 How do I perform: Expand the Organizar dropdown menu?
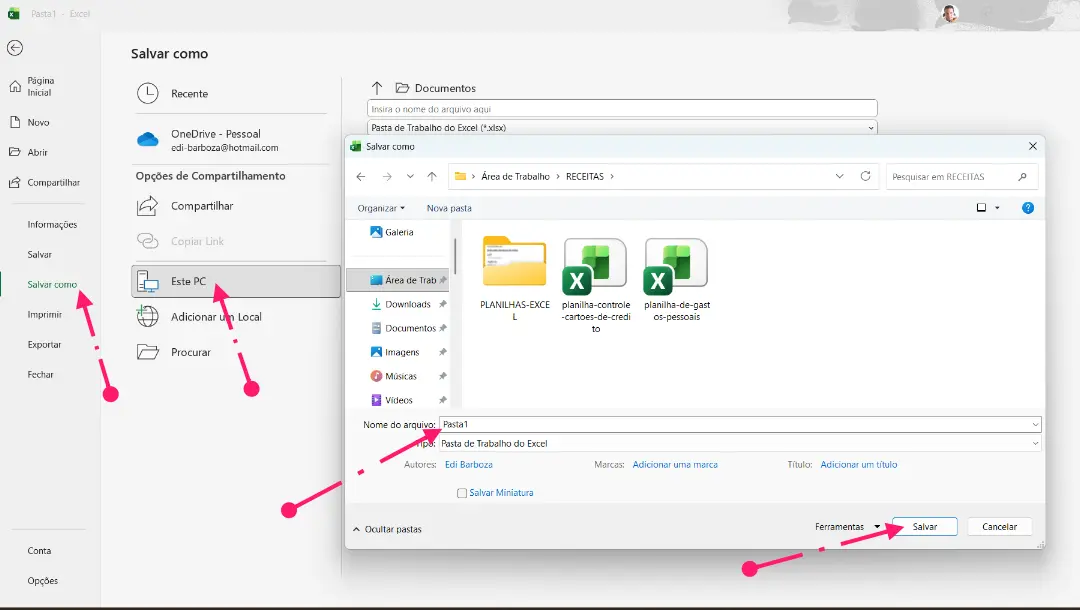381,208
